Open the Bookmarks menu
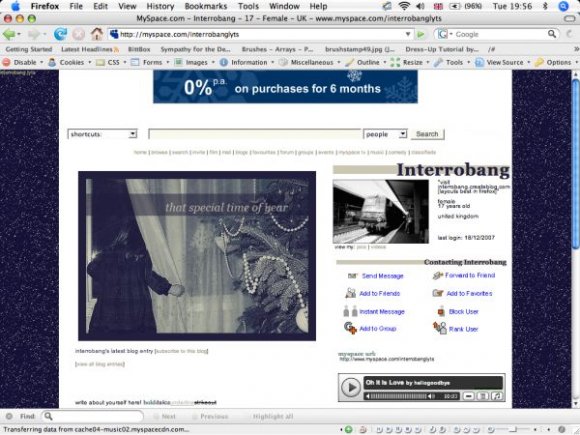Screen dimensions: 580x435 pyautogui.click(x=206, y=6)
